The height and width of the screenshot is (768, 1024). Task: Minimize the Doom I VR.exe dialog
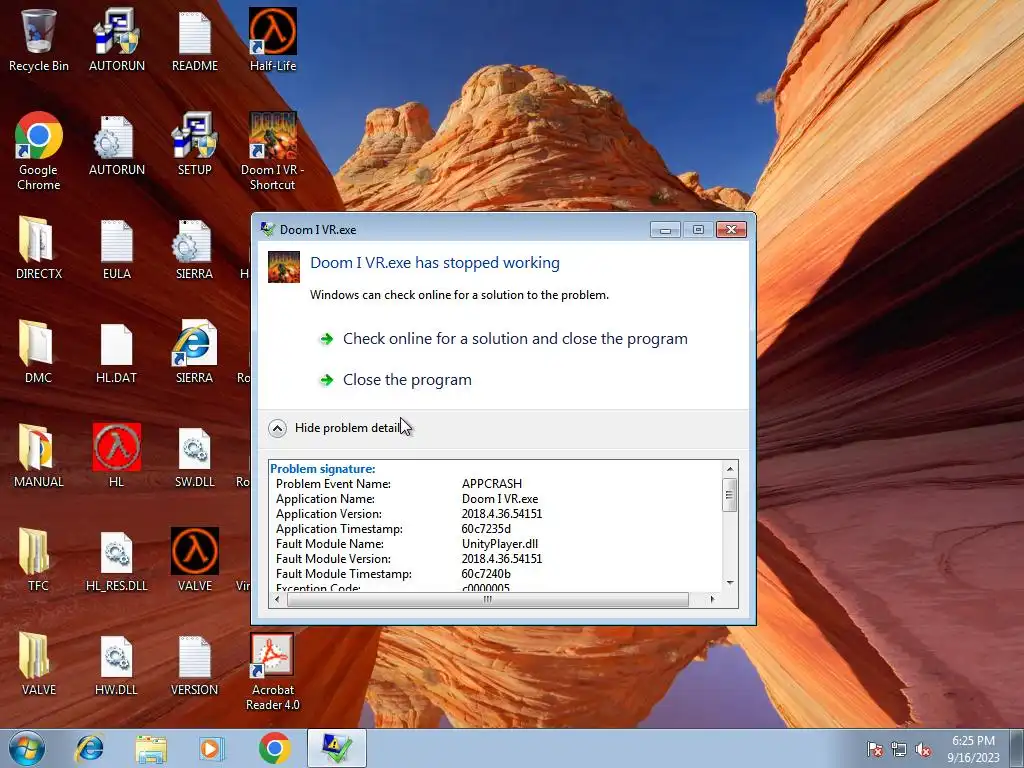(665, 230)
